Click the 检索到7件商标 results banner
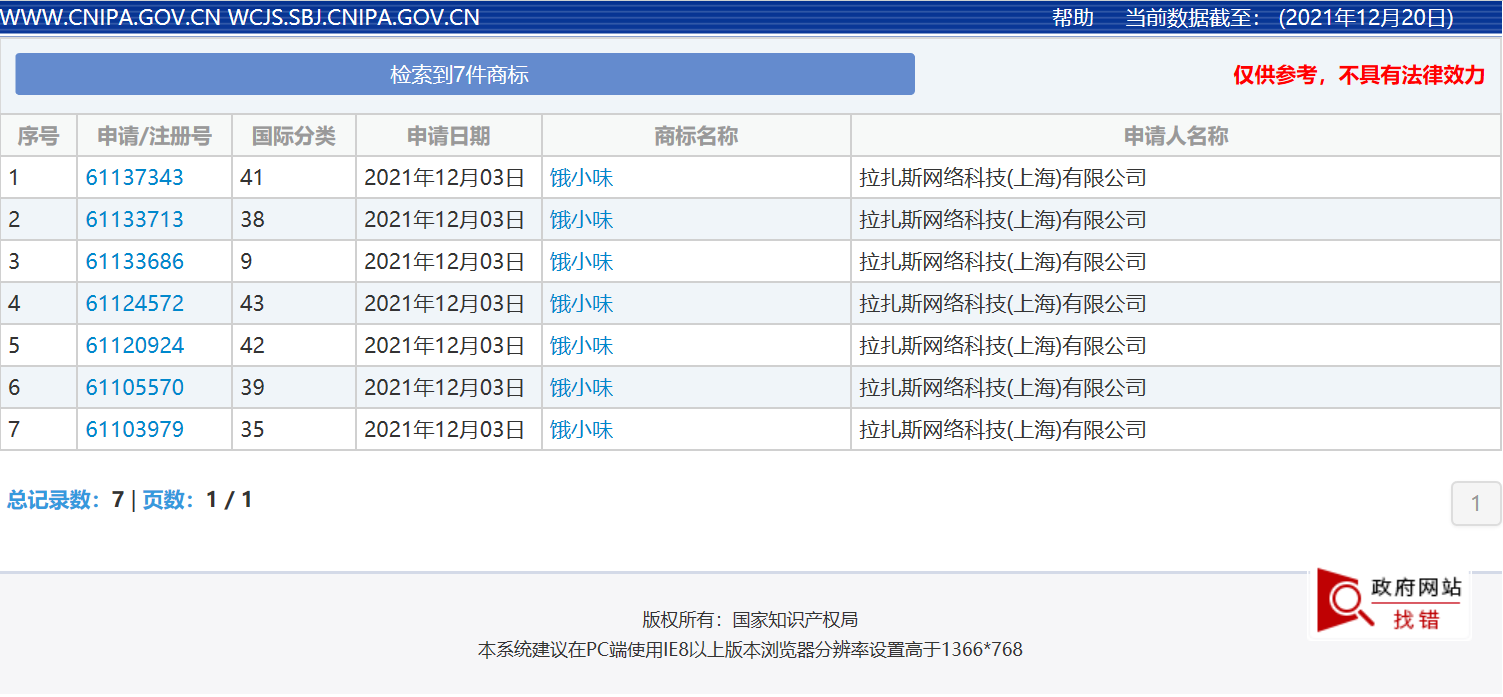Viewport: 1503px width, 697px height. coord(464,74)
